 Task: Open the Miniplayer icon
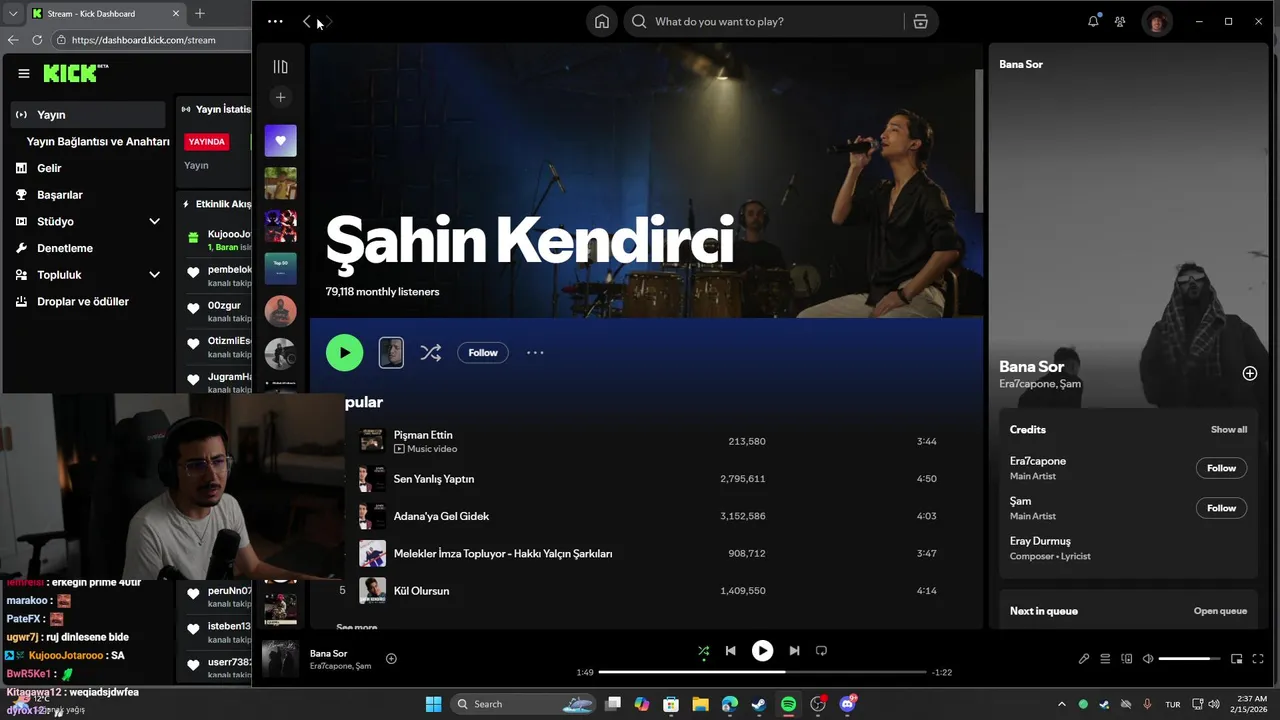pos(1236,659)
